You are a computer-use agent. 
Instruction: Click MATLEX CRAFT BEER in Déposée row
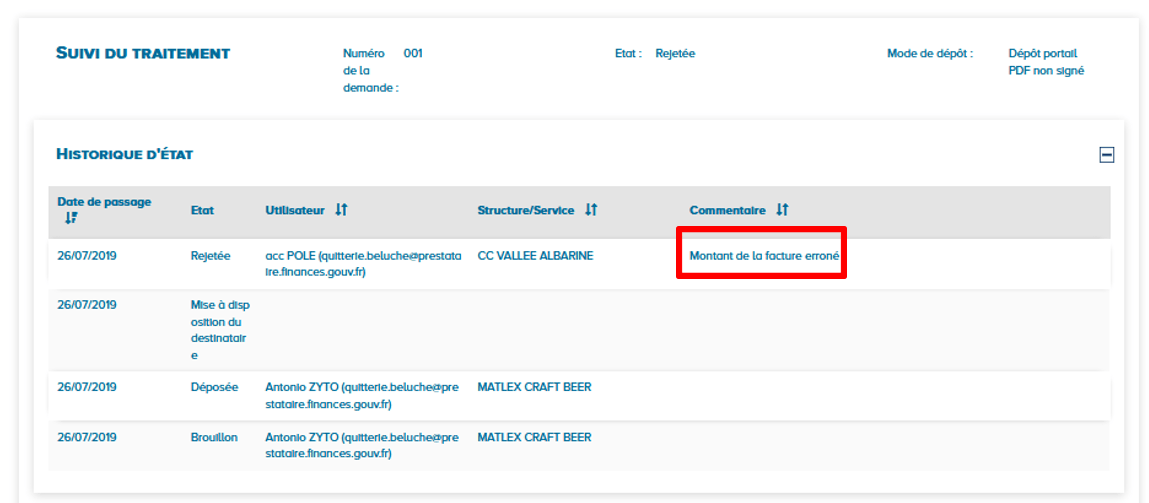click(x=534, y=387)
